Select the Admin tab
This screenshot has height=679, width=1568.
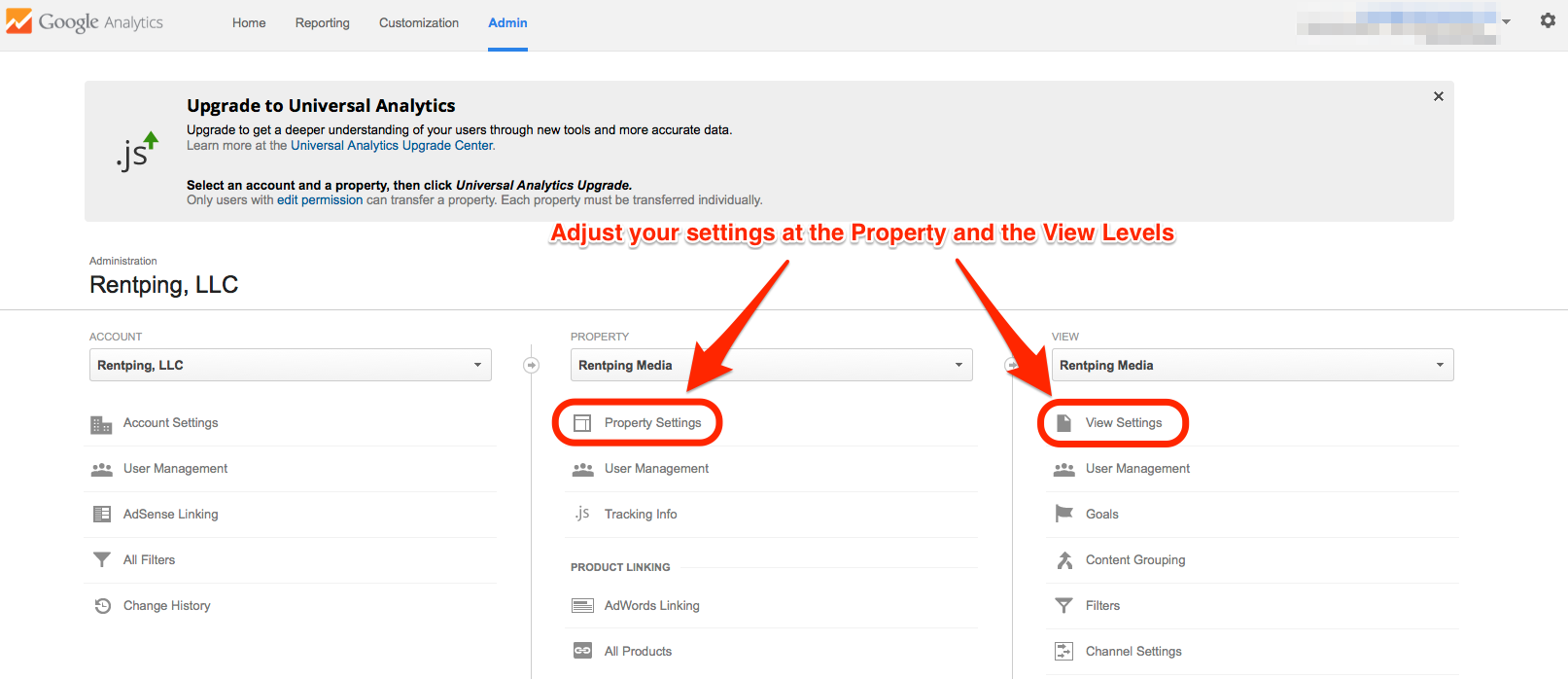(x=507, y=22)
